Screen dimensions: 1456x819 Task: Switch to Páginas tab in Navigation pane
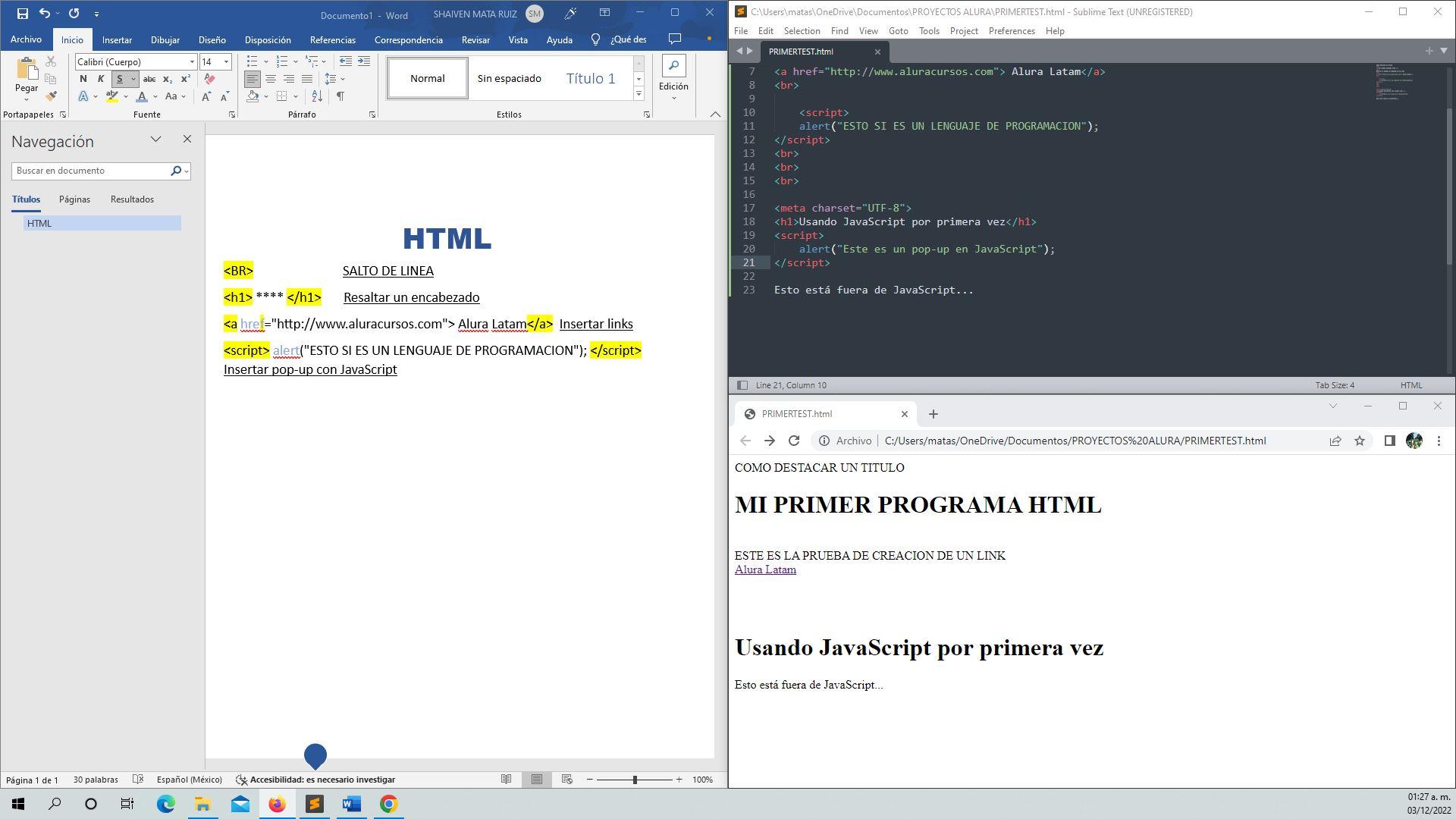pyautogui.click(x=74, y=199)
